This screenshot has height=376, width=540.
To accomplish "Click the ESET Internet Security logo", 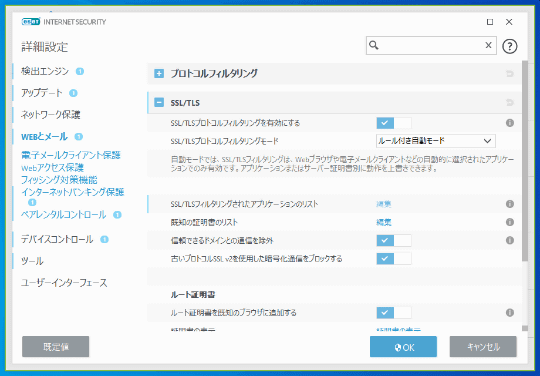I will [x=64, y=22].
